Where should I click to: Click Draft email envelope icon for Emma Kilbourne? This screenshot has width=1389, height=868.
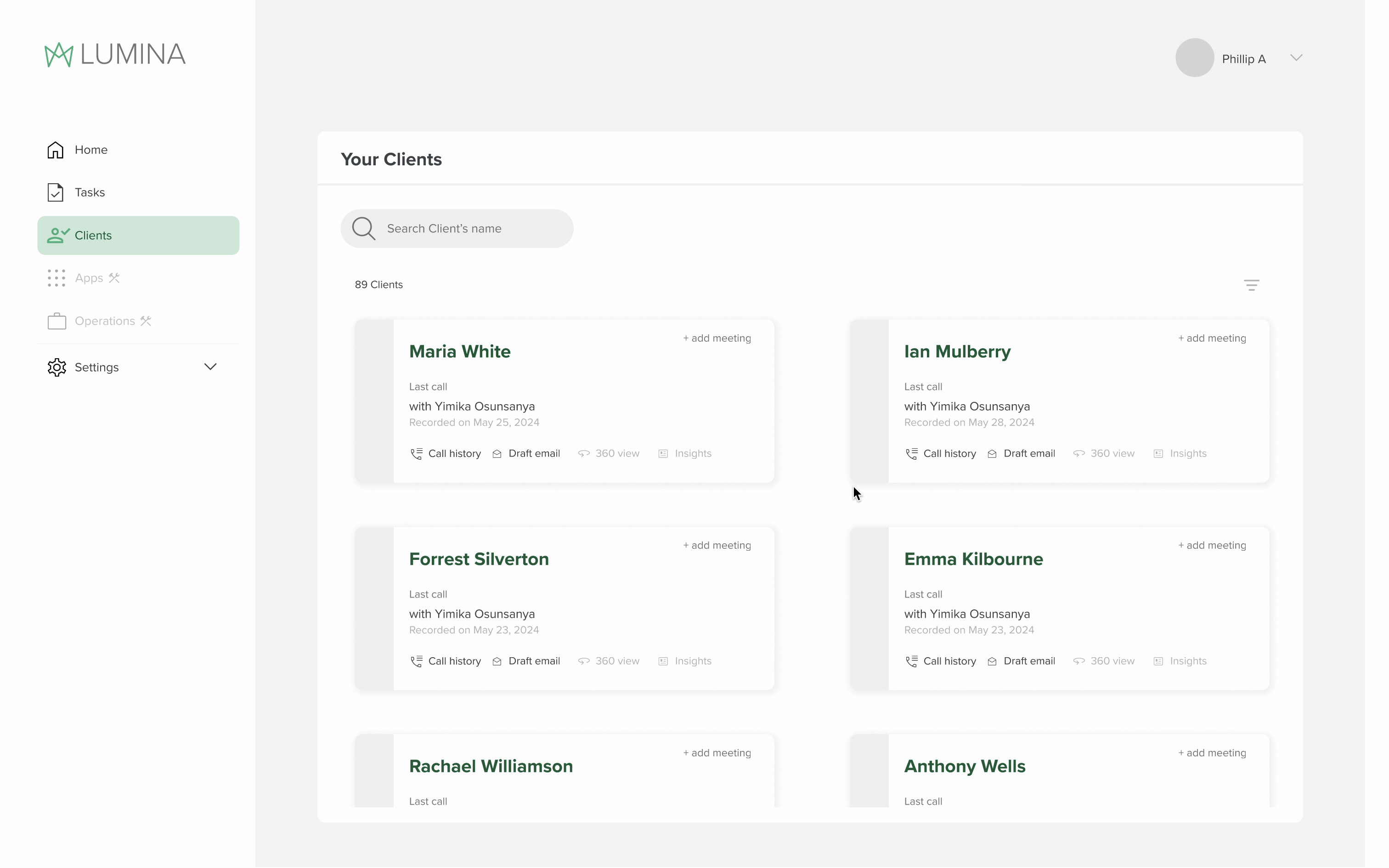pos(992,662)
